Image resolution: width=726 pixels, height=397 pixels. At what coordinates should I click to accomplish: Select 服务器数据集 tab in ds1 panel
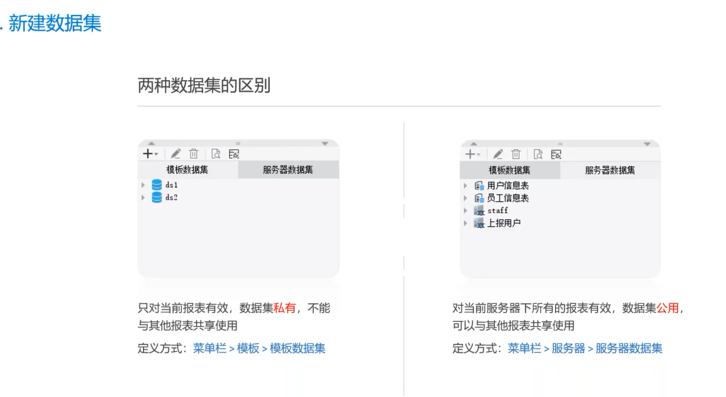point(288,170)
